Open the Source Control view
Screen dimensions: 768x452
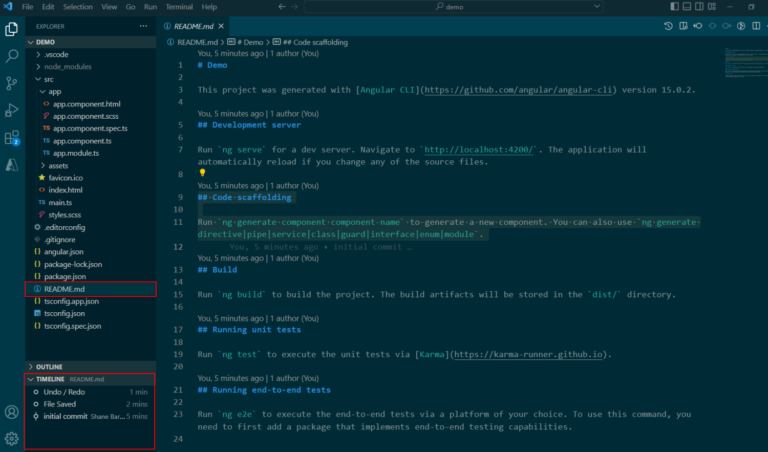pyautogui.click(x=12, y=83)
